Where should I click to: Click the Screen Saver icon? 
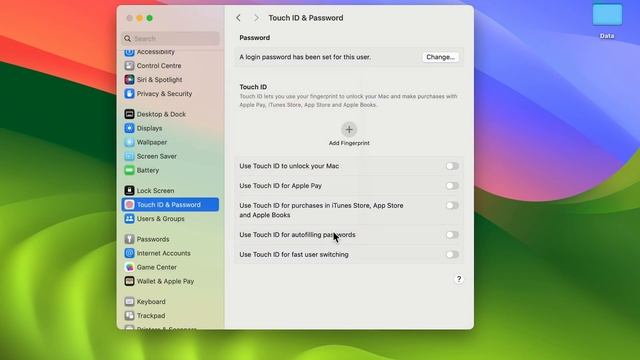click(x=129, y=156)
